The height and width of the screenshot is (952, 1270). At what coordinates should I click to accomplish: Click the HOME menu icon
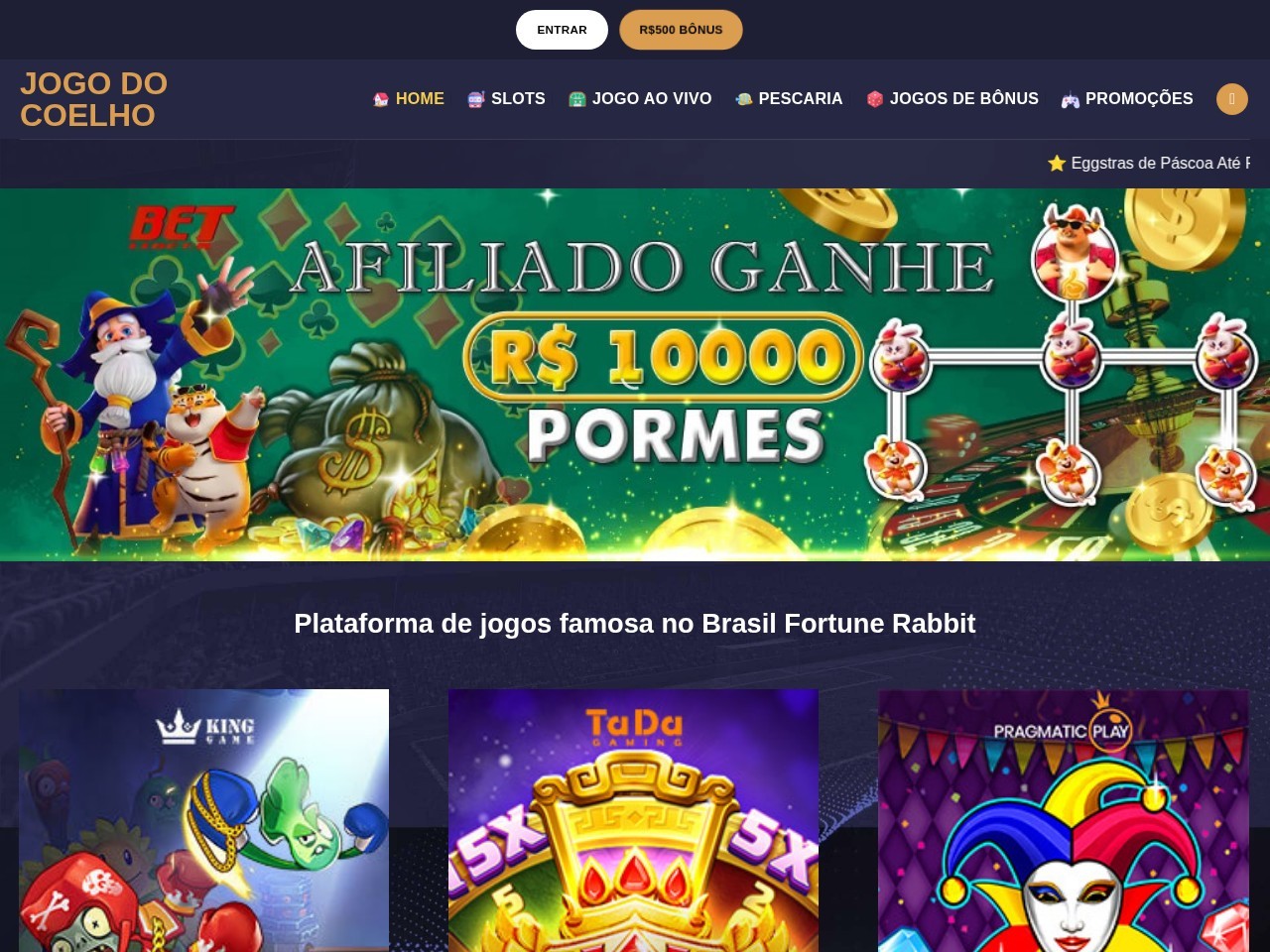(x=381, y=99)
